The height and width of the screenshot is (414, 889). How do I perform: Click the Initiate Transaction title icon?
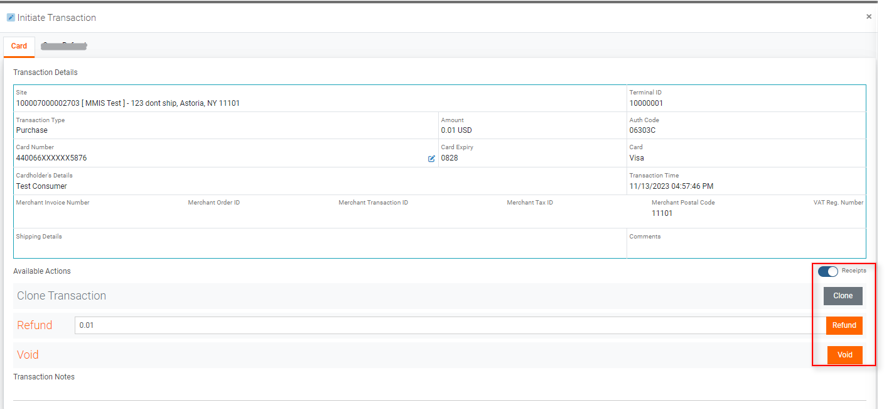11,18
